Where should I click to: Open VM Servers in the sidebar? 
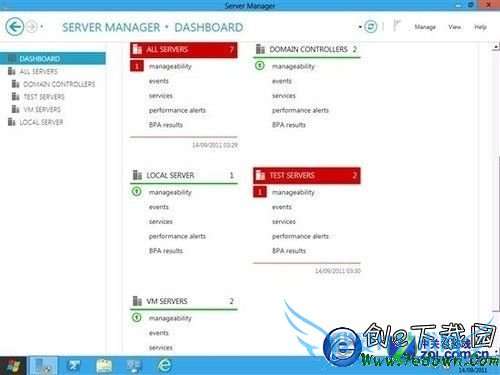click(42, 109)
